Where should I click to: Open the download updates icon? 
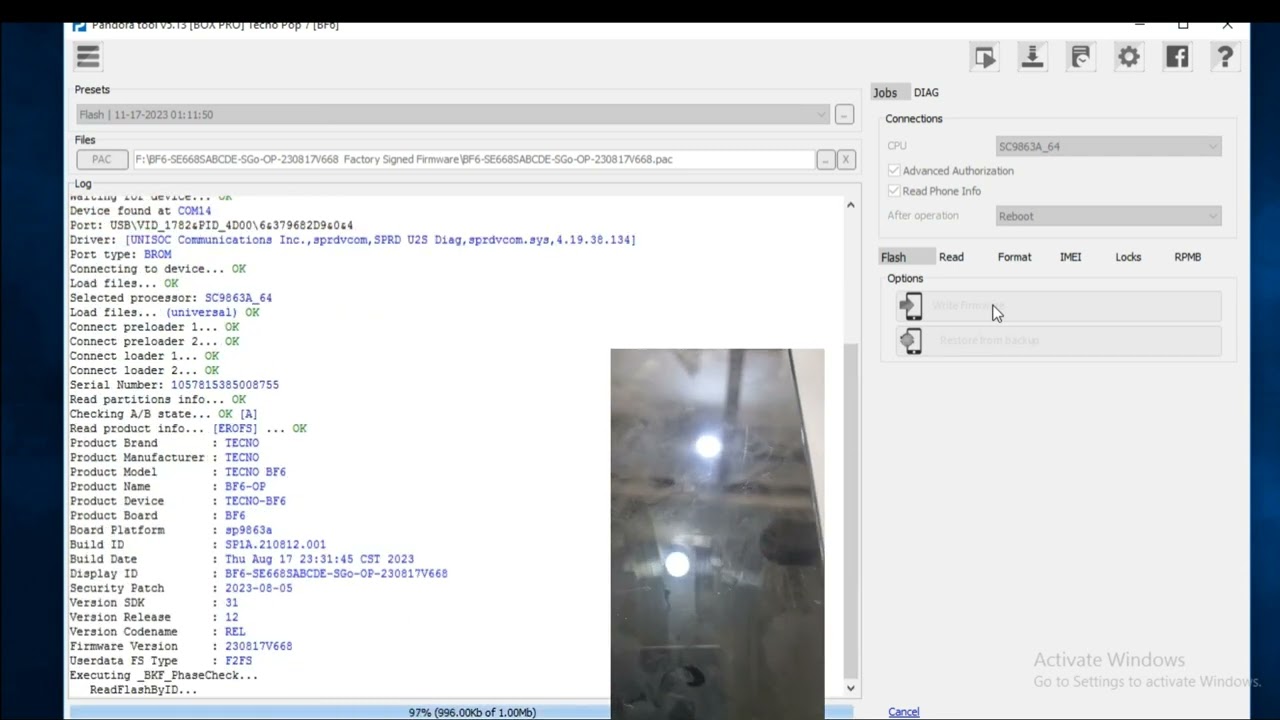(1032, 58)
